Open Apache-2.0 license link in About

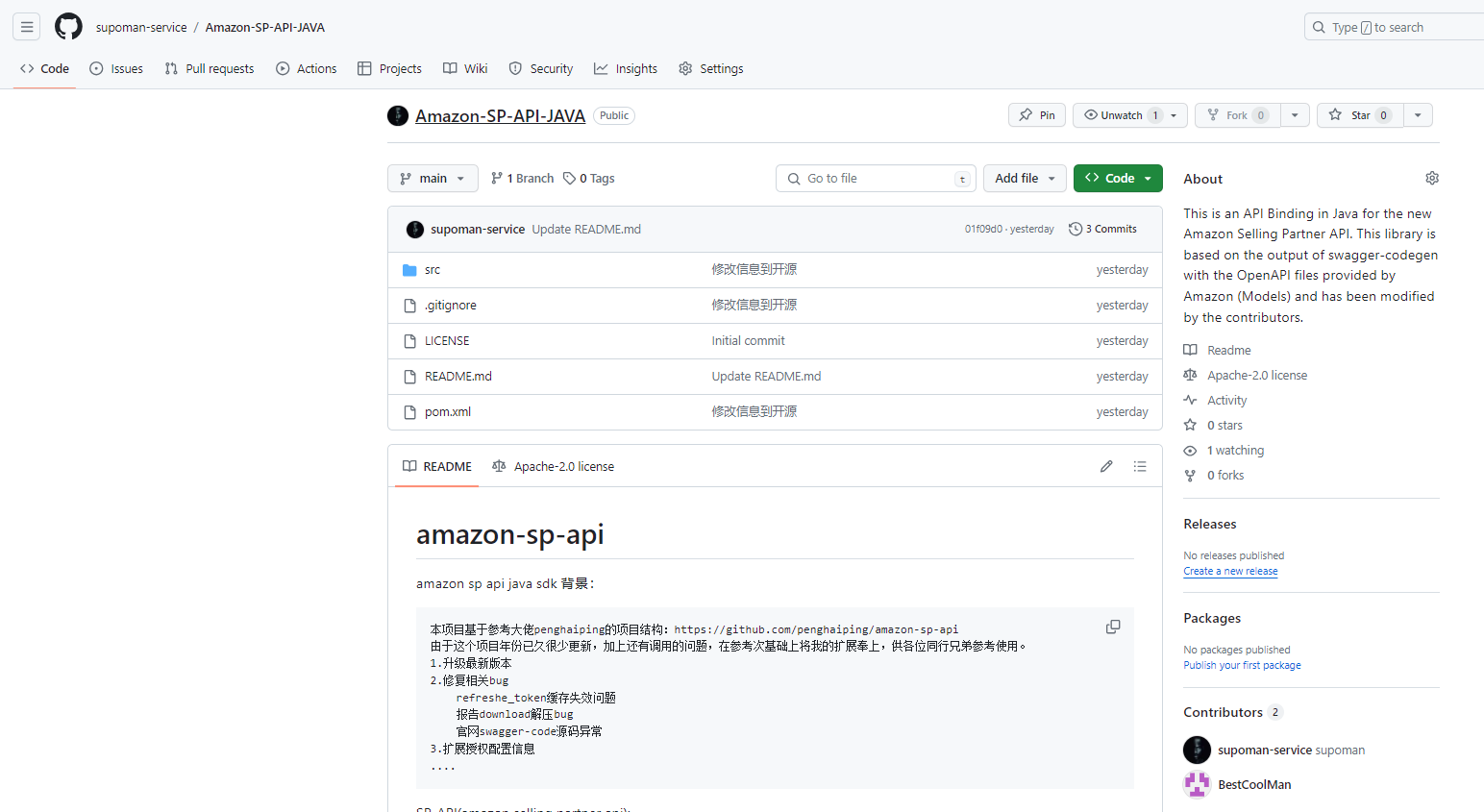click(1246, 376)
